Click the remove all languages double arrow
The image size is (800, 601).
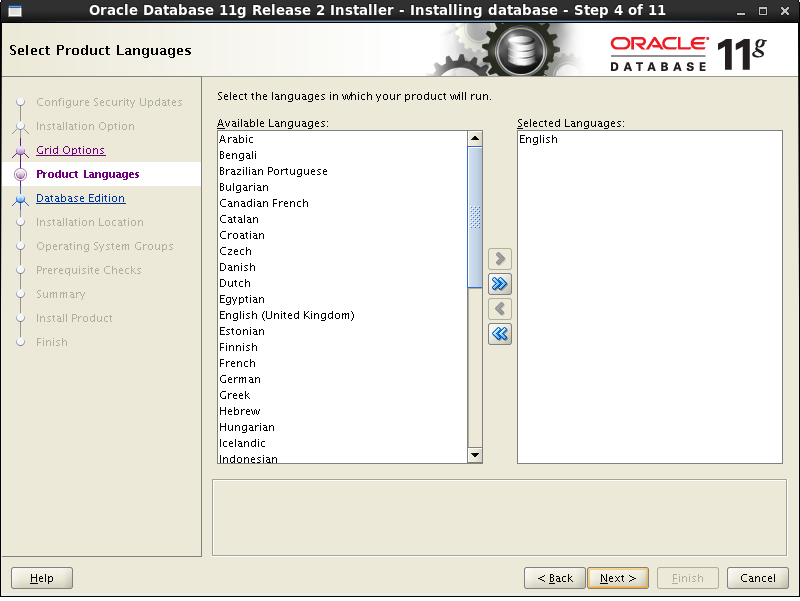tap(499, 334)
